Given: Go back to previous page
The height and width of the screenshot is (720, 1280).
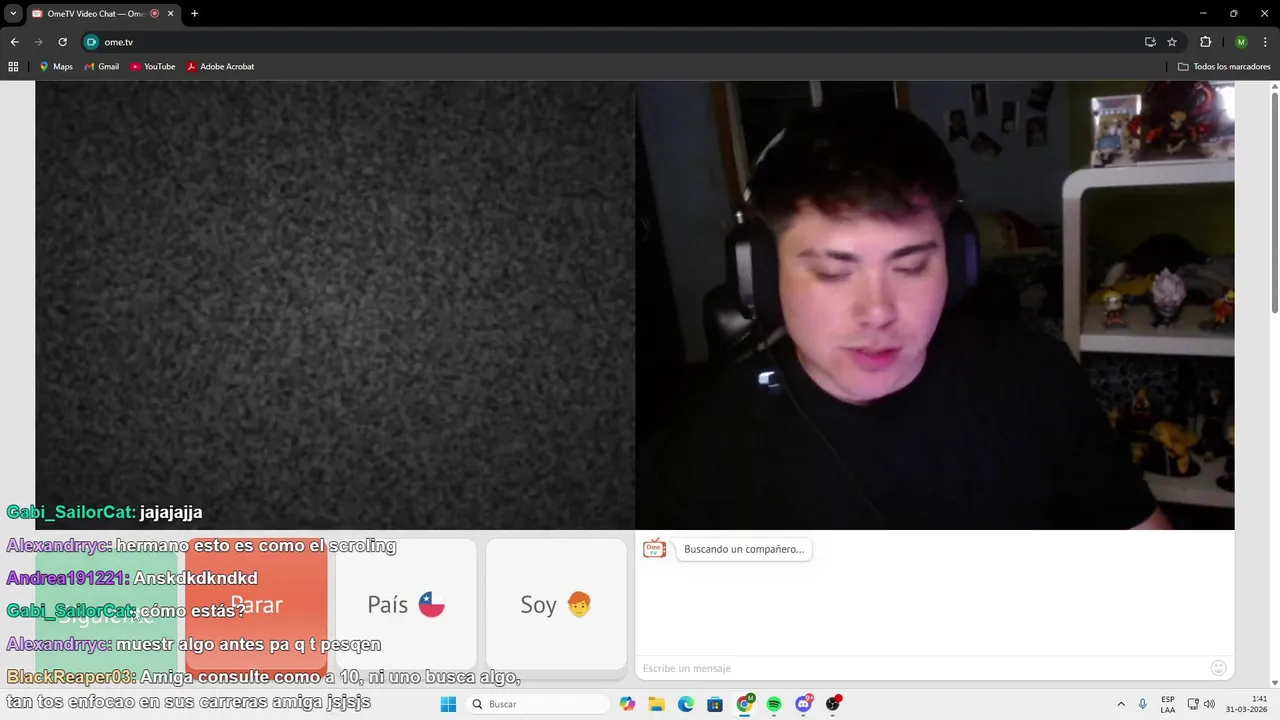Looking at the screenshot, I should pos(14,42).
